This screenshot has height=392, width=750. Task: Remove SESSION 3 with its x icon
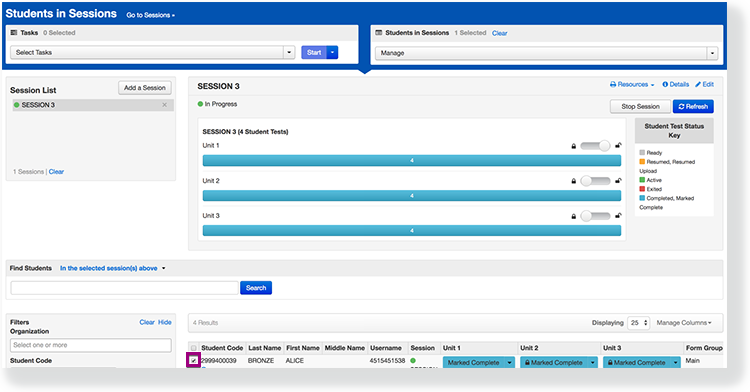(x=165, y=105)
